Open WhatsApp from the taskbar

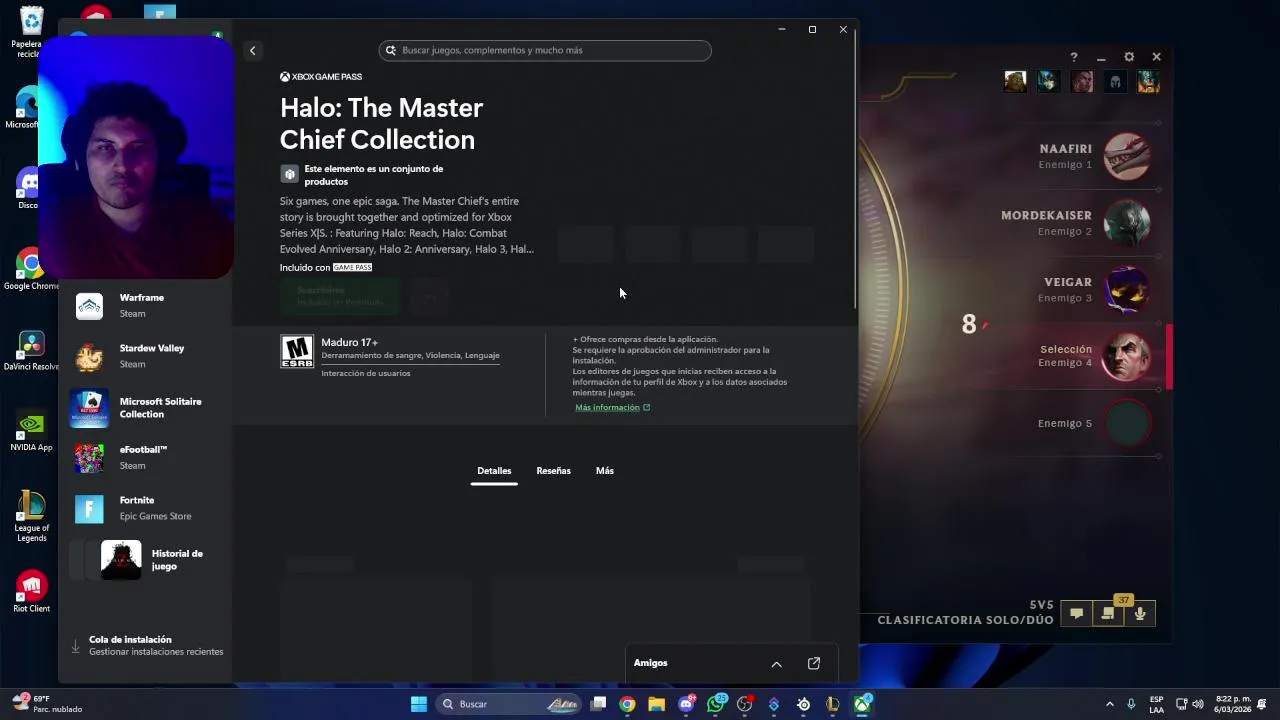coord(715,704)
